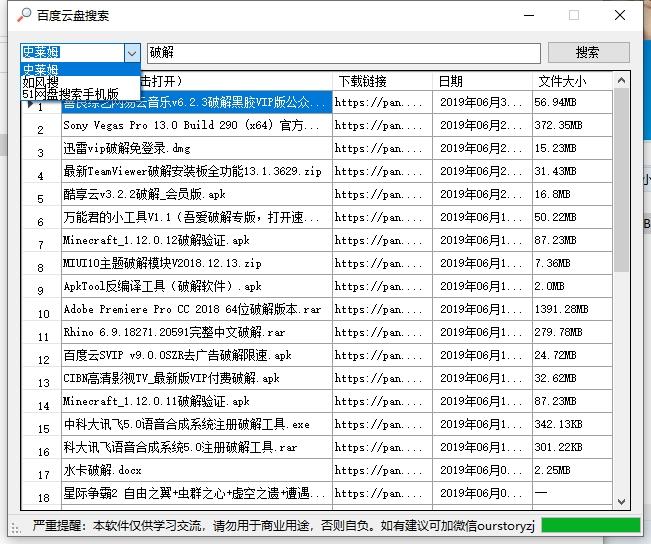Select Minecraft_1.12.0.11破解验证.apk

tap(197, 401)
